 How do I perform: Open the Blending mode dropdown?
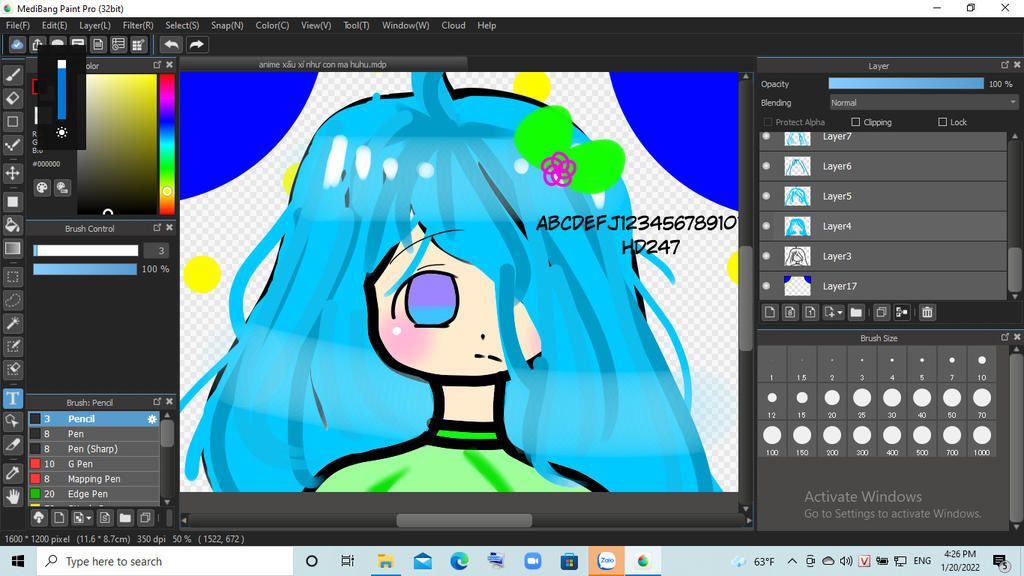click(x=923, y=103)
